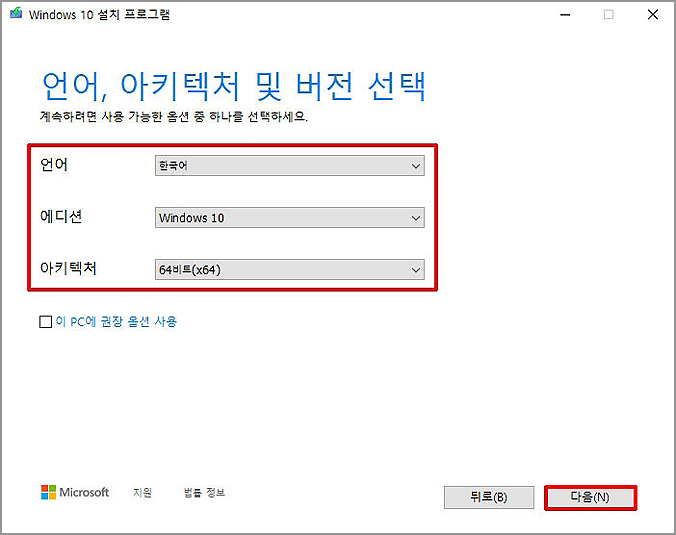Open the 에디션 dropdown showing Windows 10
Viewport: 676px width, 535px height.
(290, 218)
